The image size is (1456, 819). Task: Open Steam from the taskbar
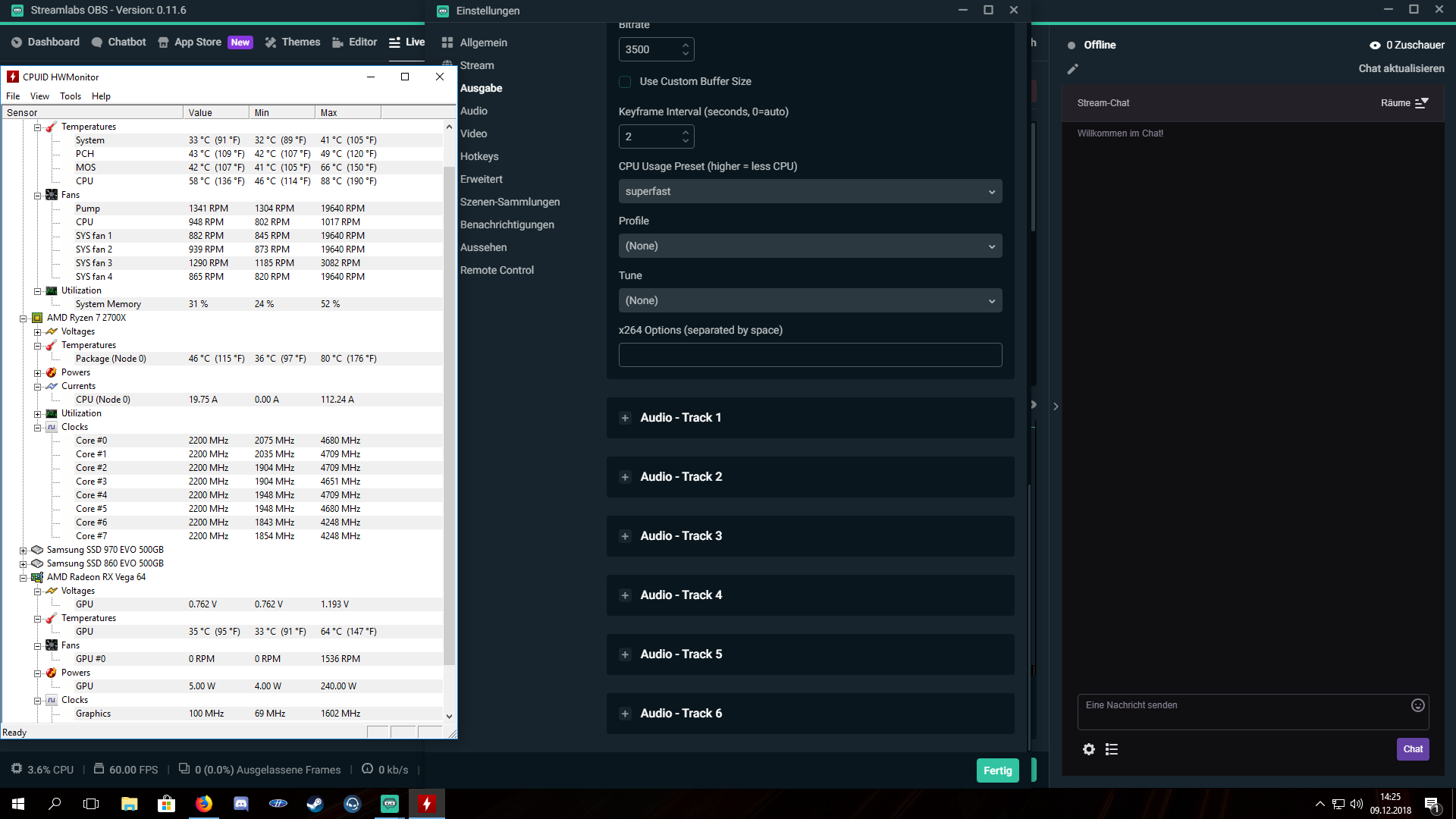pos(315,804)
